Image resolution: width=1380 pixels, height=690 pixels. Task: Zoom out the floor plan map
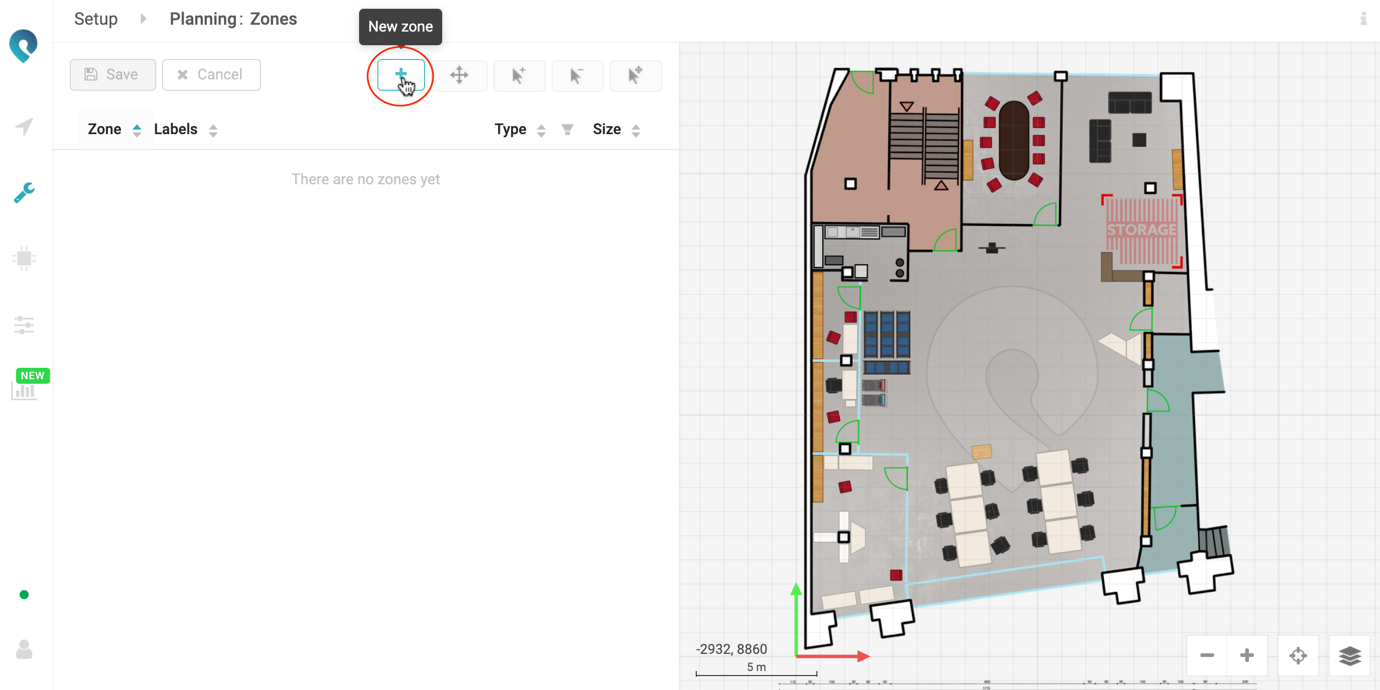1207,656
